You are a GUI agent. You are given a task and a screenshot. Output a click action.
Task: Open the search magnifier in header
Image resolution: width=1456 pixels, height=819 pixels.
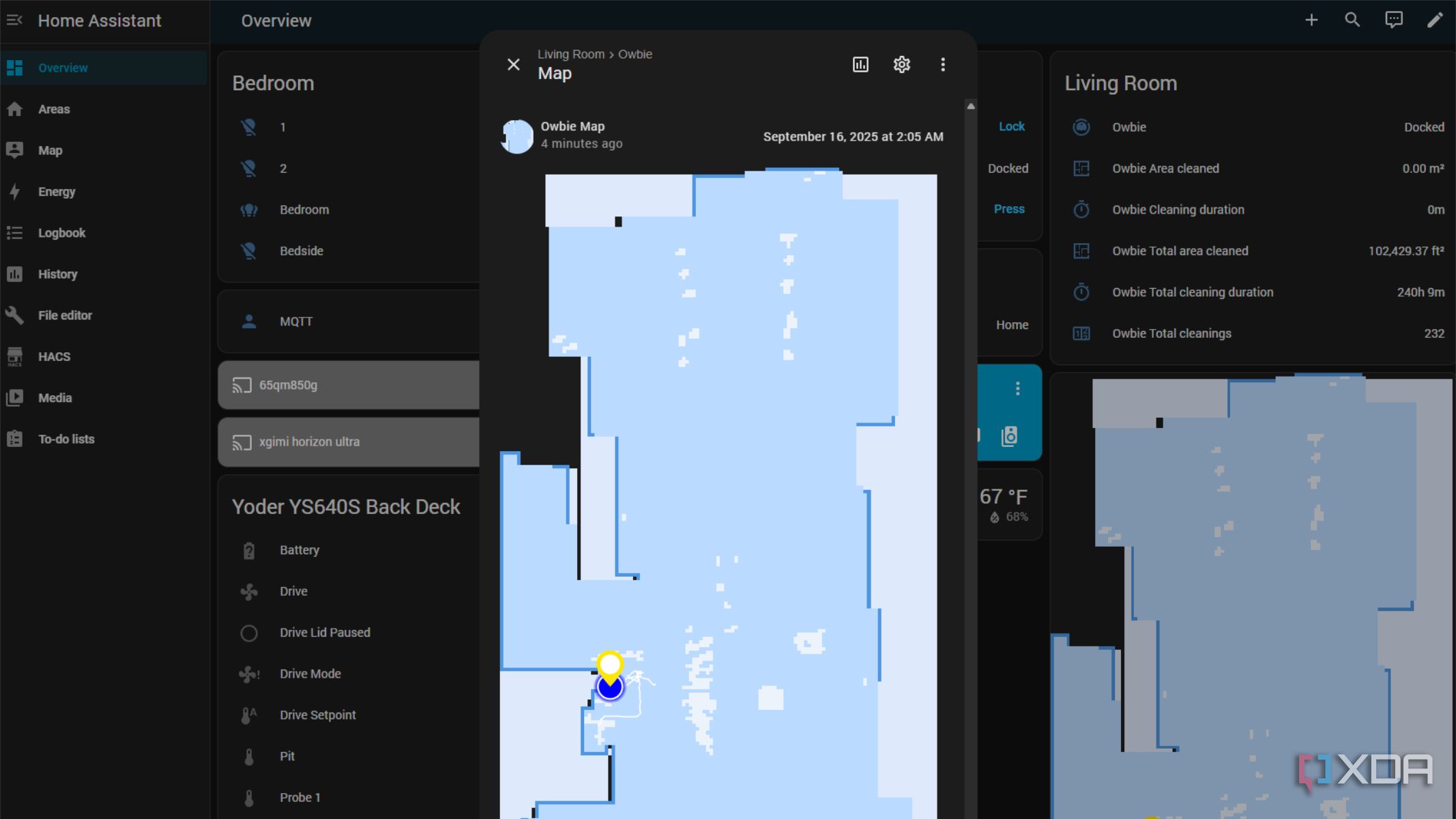[1352, 20]
